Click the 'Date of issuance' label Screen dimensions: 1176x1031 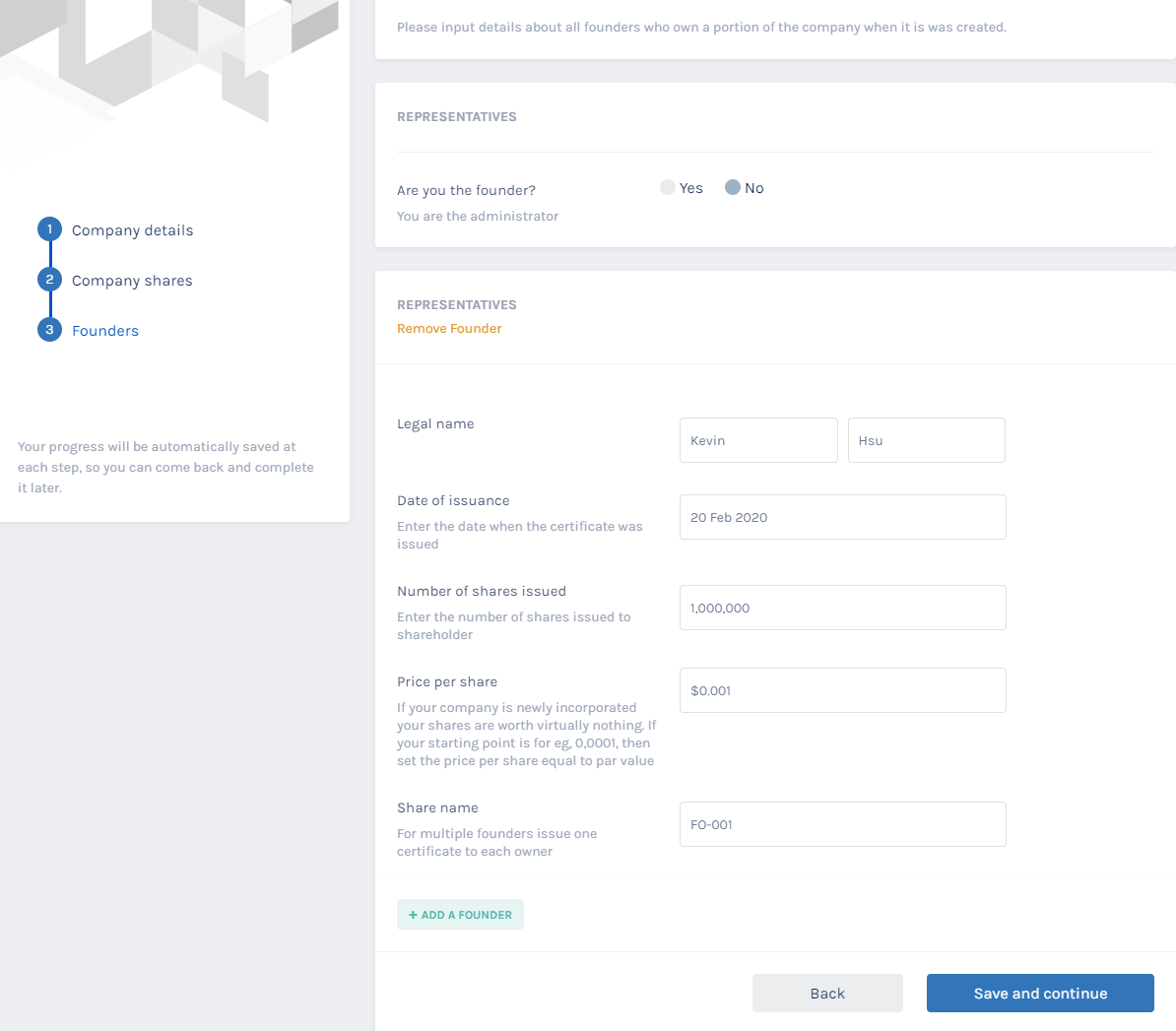tap(453, 500)
